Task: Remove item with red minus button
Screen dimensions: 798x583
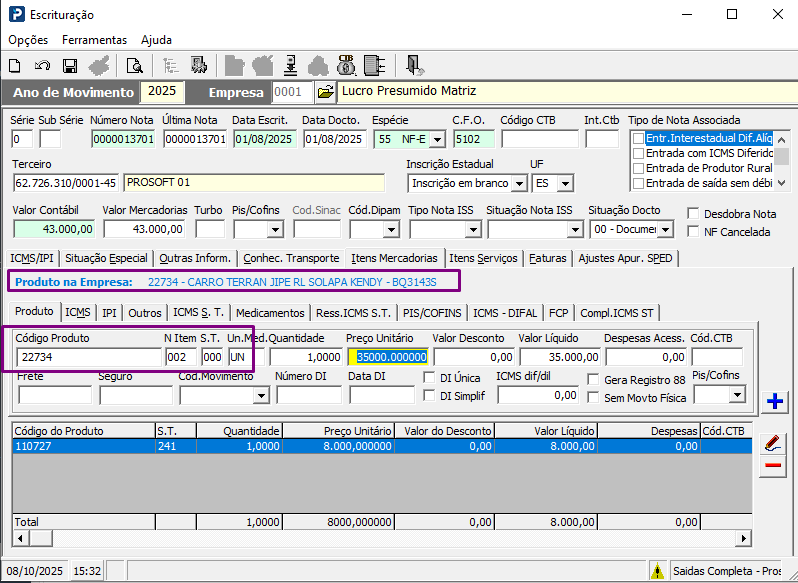Action: click(x=772, y=466)
